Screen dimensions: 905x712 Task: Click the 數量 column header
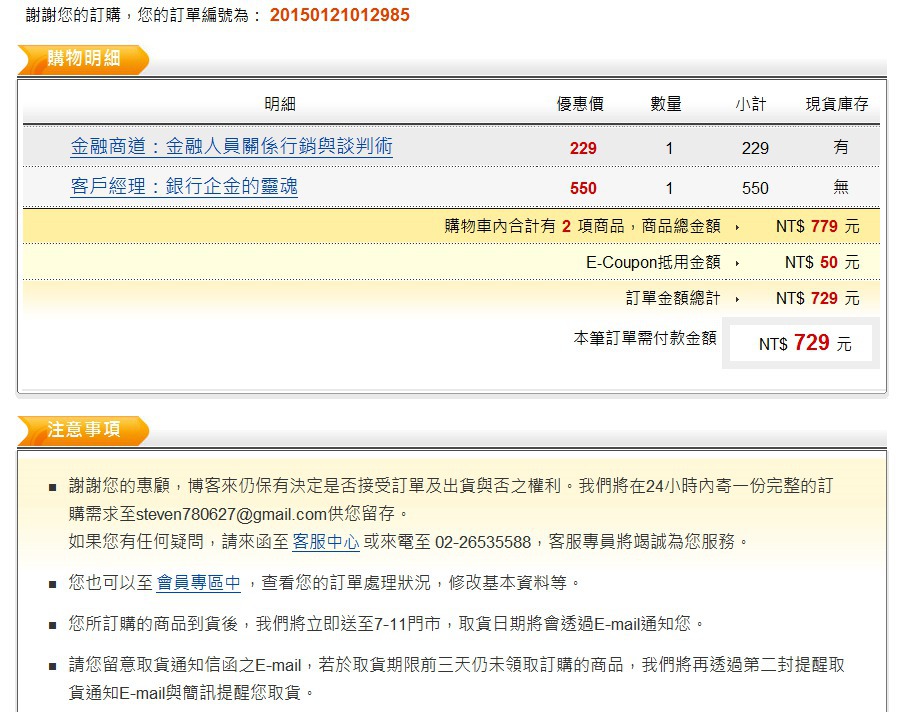pyautogui.click(x=665, y=104)
